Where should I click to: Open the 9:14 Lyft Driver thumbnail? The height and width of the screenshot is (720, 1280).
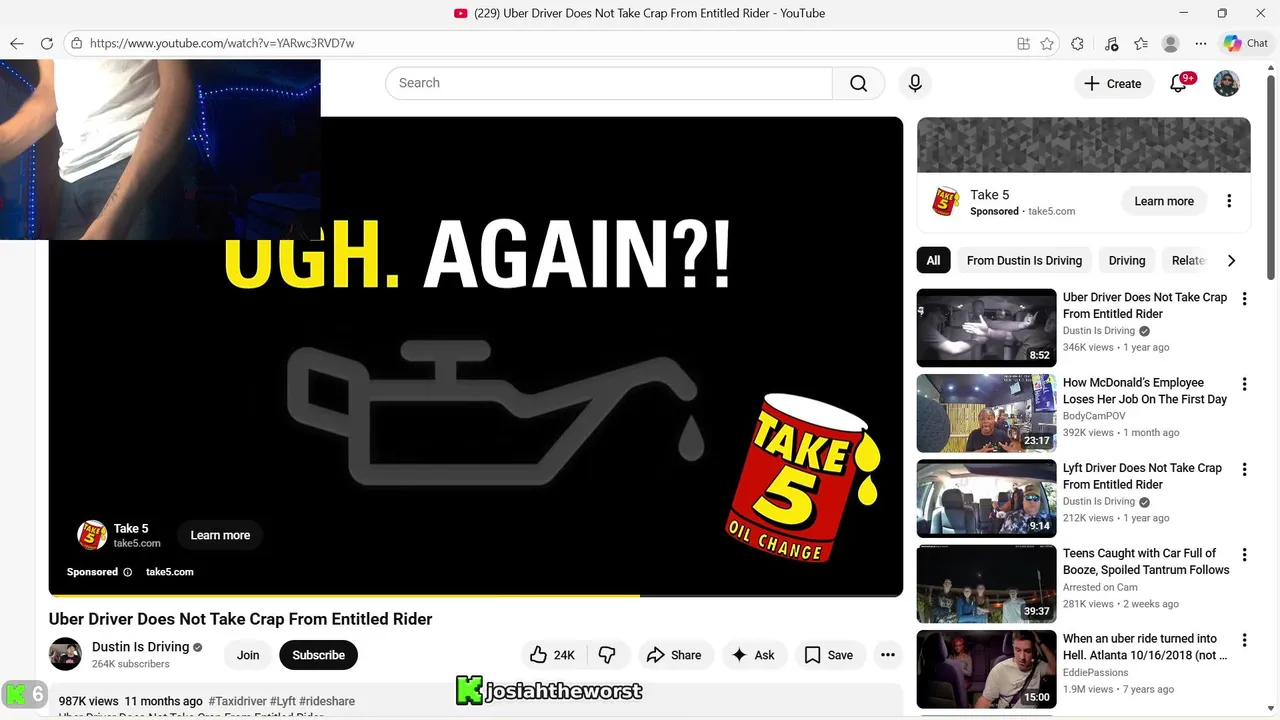(986, 498)
